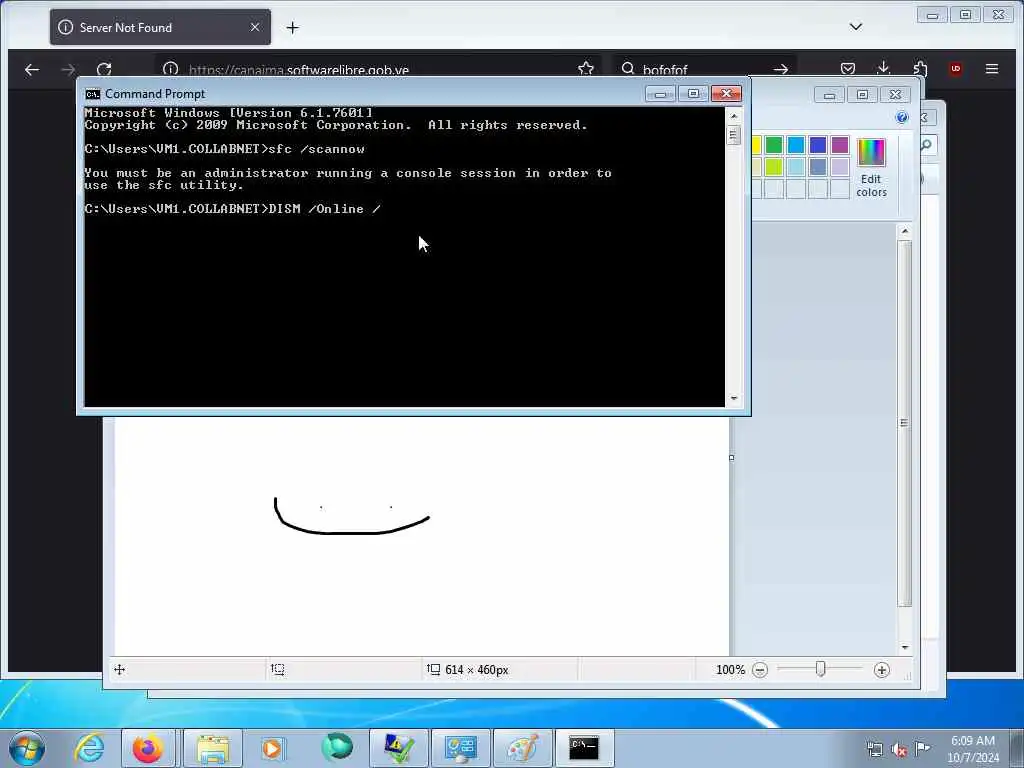Open Paint Help with the question mark icon

tap(902, 117)
